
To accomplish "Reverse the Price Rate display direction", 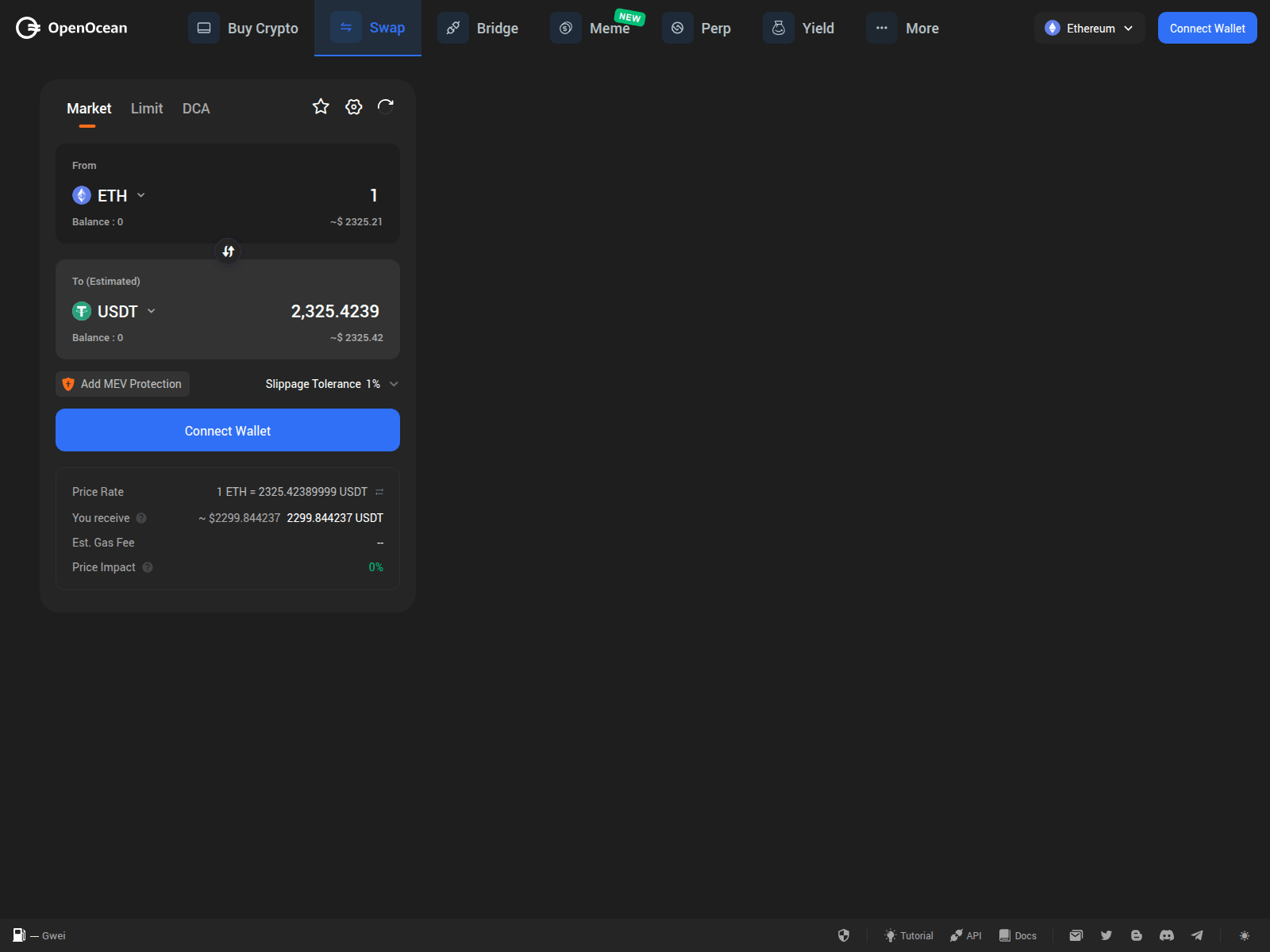I will [x=379, y=491].
